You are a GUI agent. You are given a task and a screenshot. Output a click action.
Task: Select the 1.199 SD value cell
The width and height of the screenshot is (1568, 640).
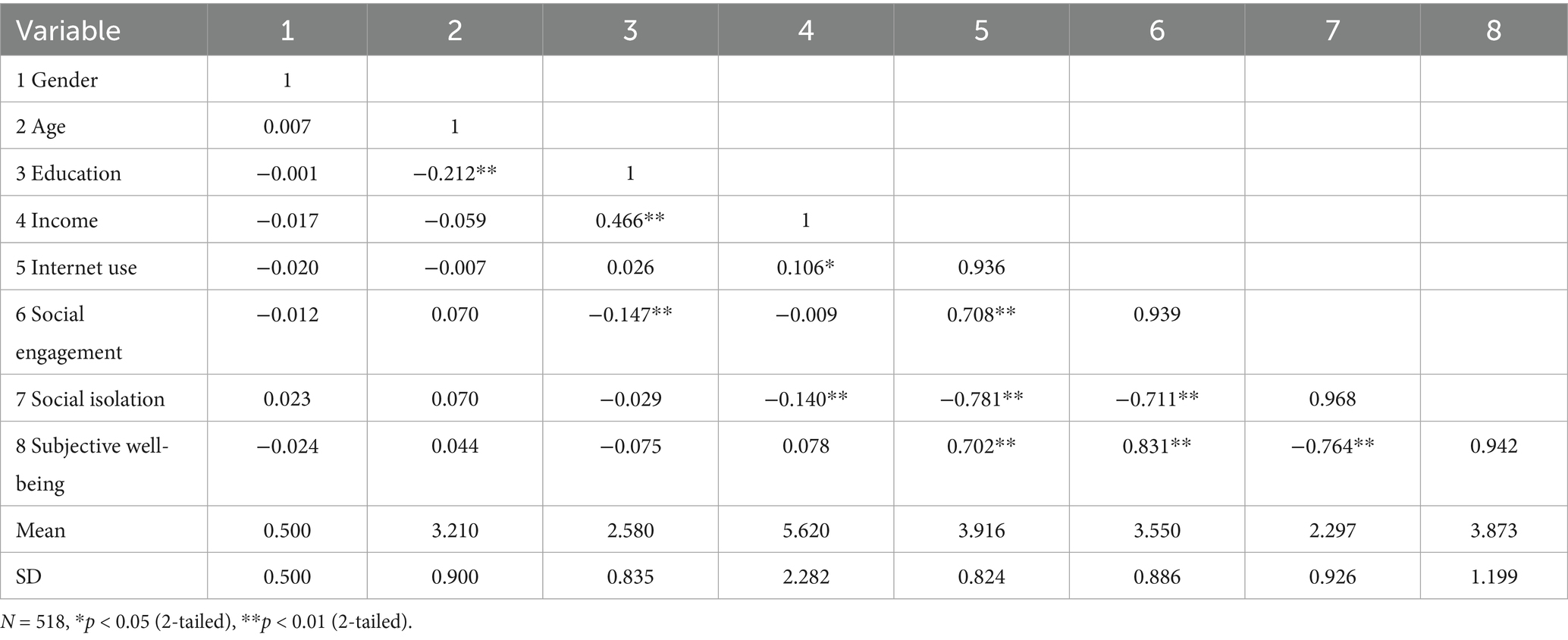1494,577
